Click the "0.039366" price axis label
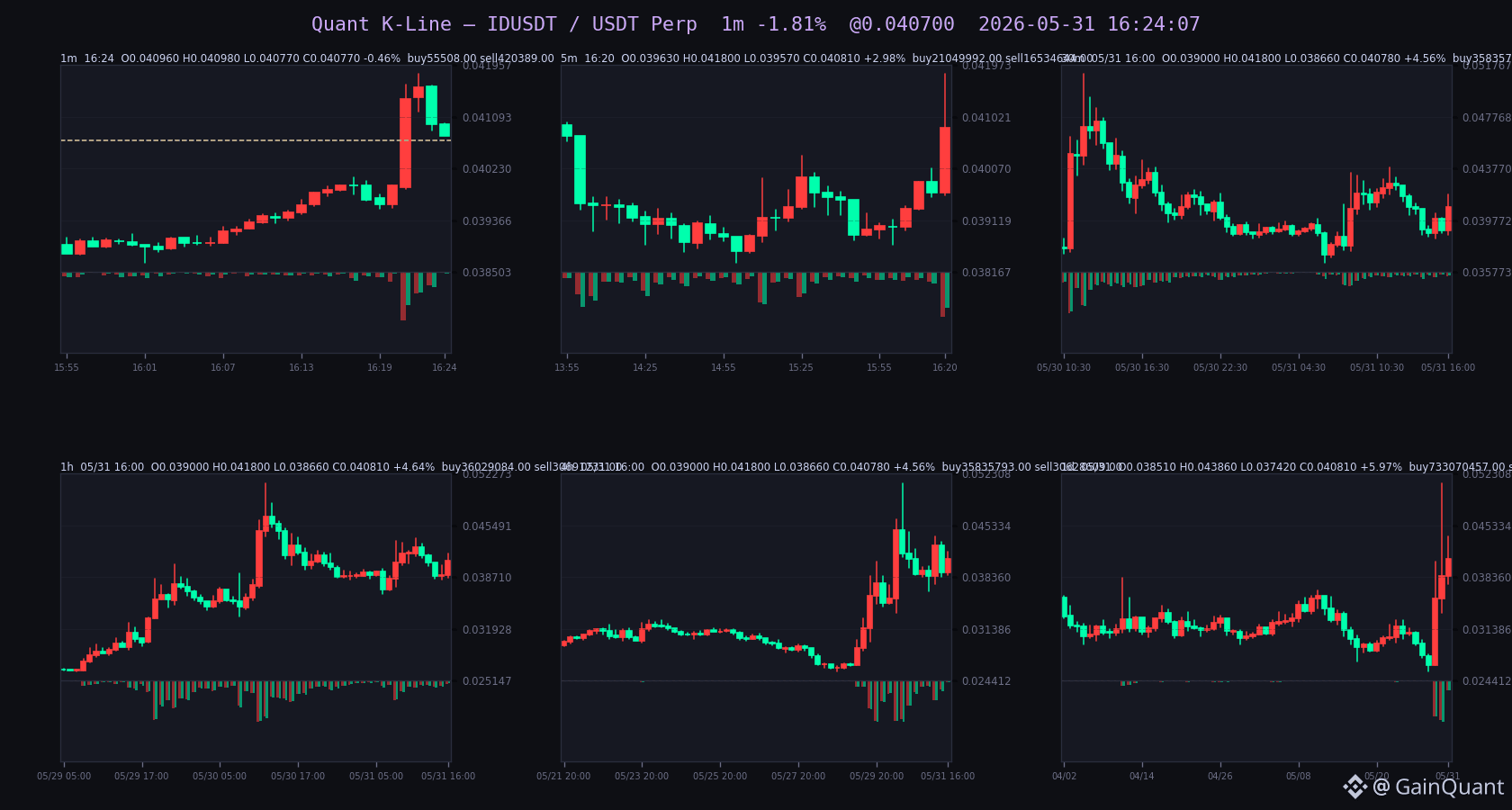Image resolution: width=1512 pixels, height=810 pixels. (x=487, y=221)
